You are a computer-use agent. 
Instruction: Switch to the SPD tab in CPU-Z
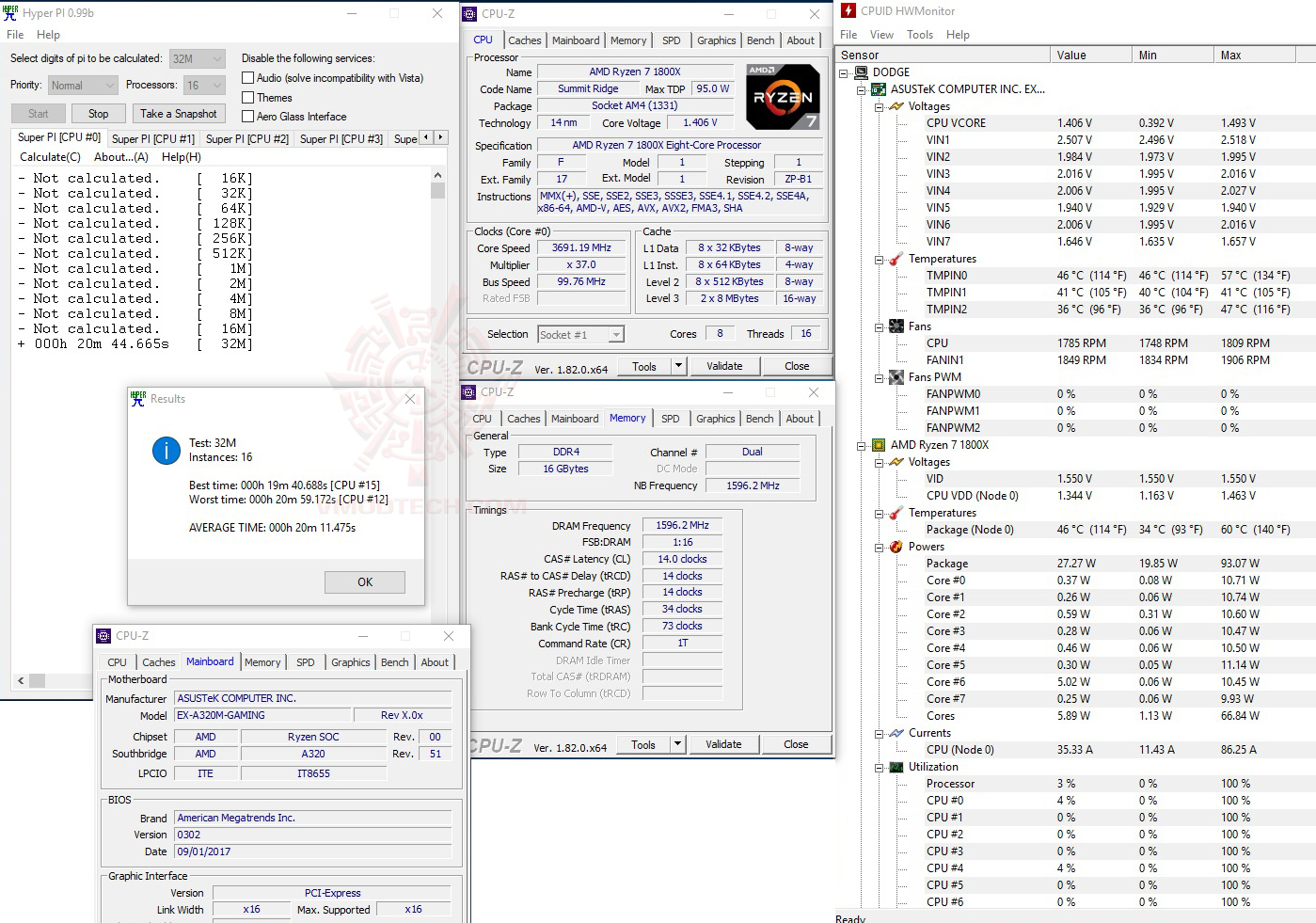tap(671, 40)
